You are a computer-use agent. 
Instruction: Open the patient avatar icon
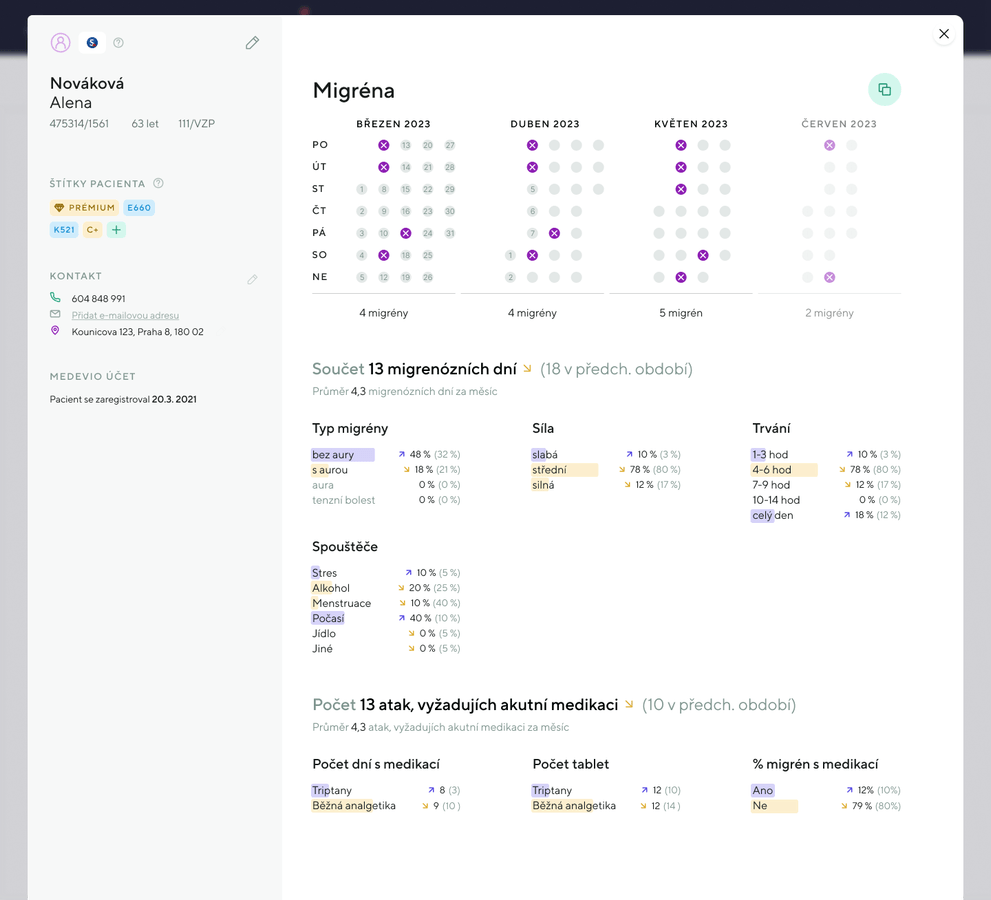click(60, 42)
